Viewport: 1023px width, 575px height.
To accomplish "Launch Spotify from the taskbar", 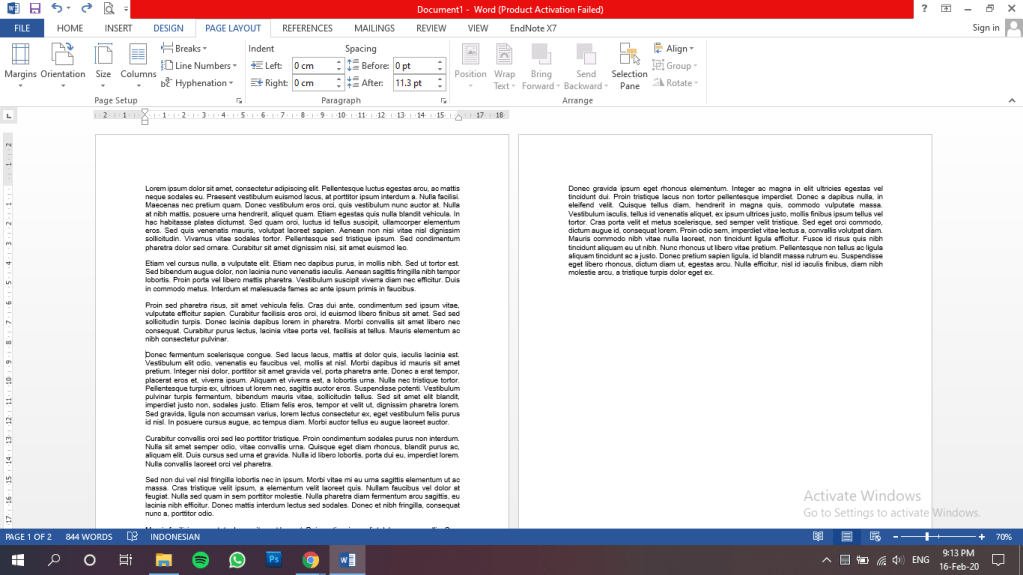I will [x=199, y=560].
